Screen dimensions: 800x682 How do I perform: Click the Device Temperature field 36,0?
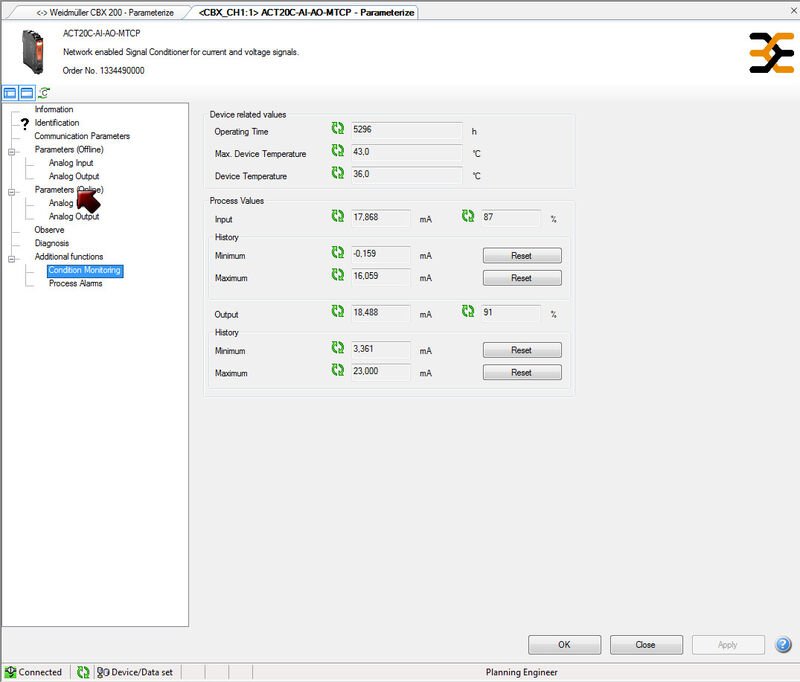click(x=407, y=175)
